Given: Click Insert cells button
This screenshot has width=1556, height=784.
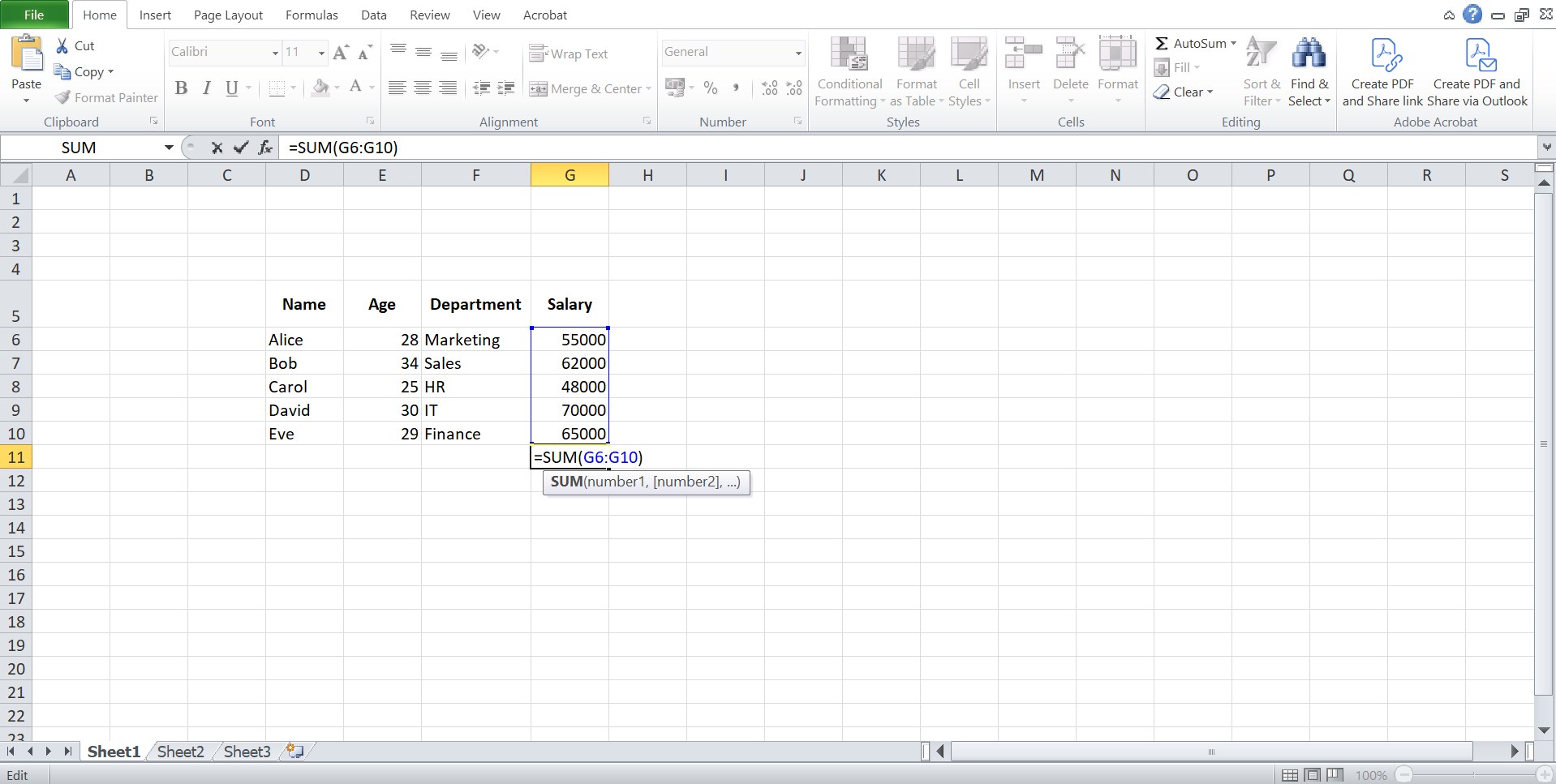Looking at the screenshot, I should [1024, 71].
